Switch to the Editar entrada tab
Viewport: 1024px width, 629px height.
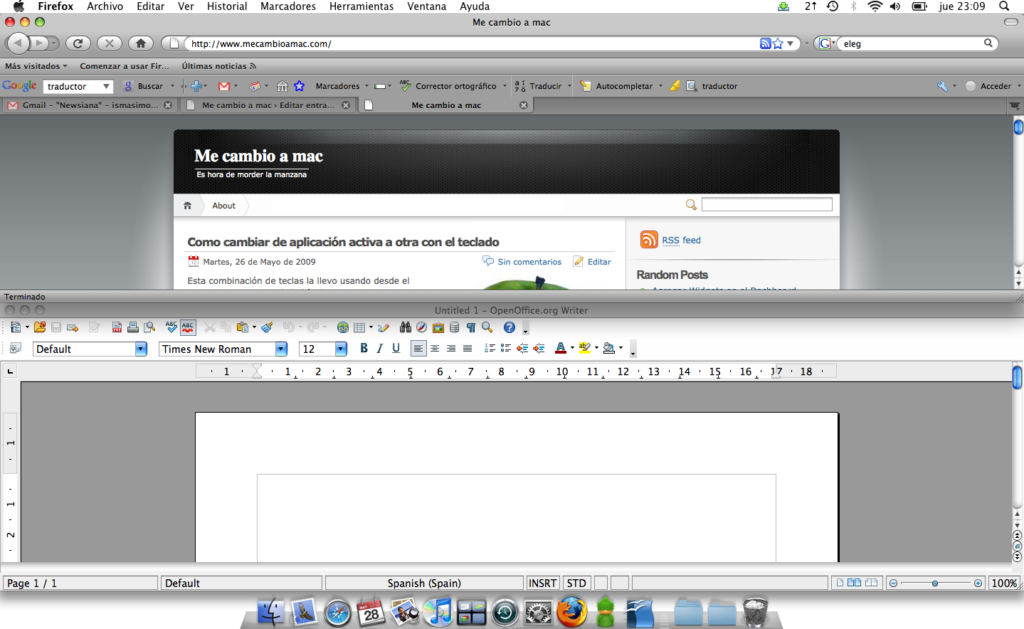[268, 105]
